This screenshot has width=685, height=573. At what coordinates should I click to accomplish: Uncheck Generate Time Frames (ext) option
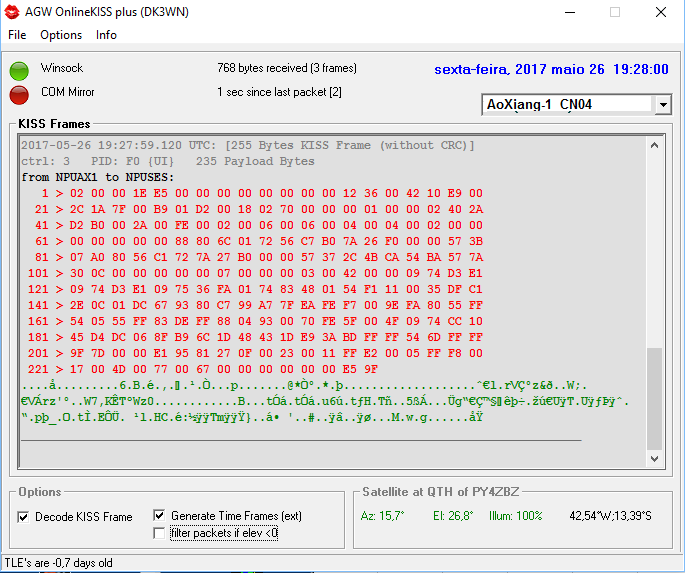pos(159,516)
